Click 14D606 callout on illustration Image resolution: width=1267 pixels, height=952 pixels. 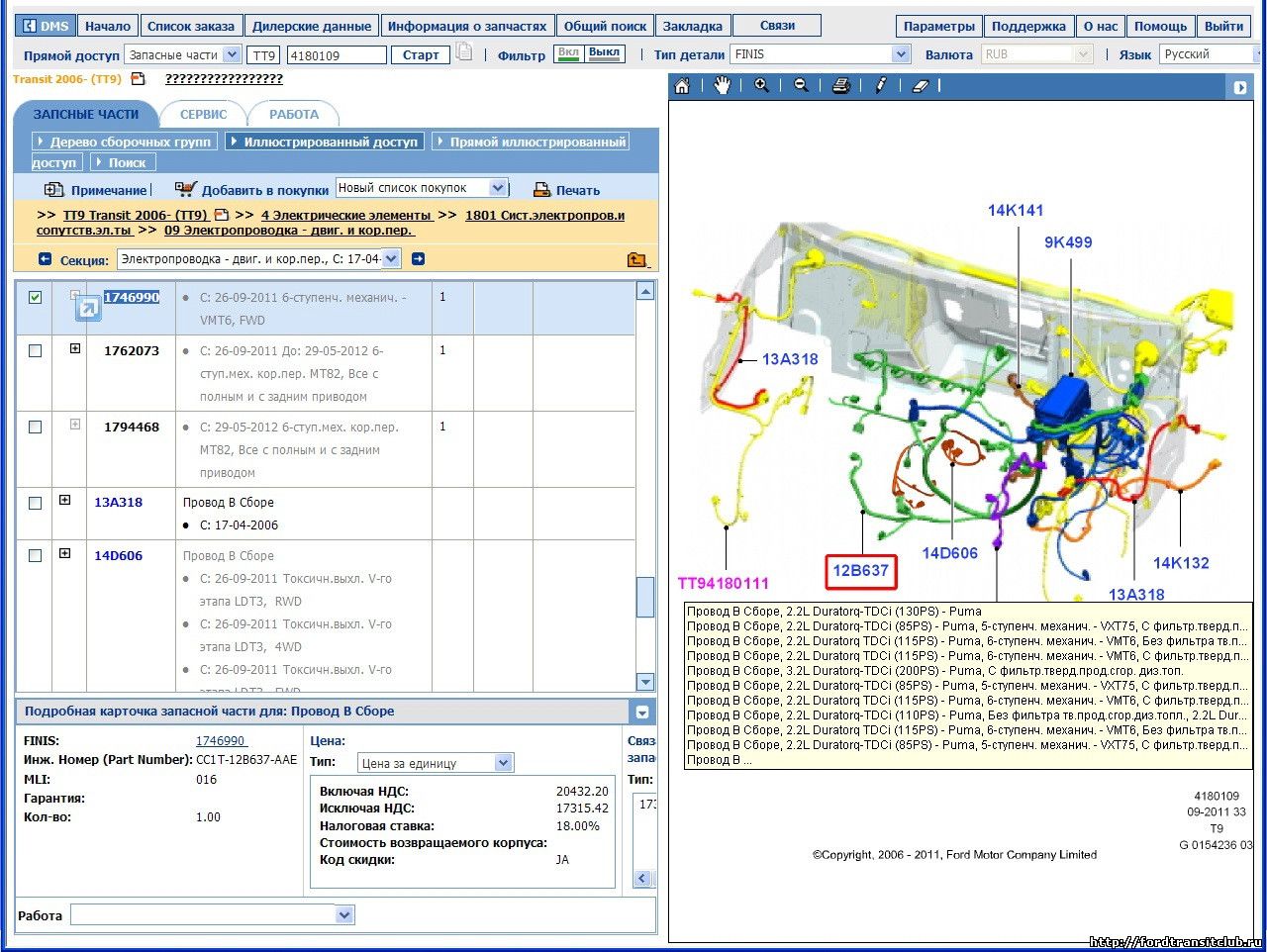(949, 553)
